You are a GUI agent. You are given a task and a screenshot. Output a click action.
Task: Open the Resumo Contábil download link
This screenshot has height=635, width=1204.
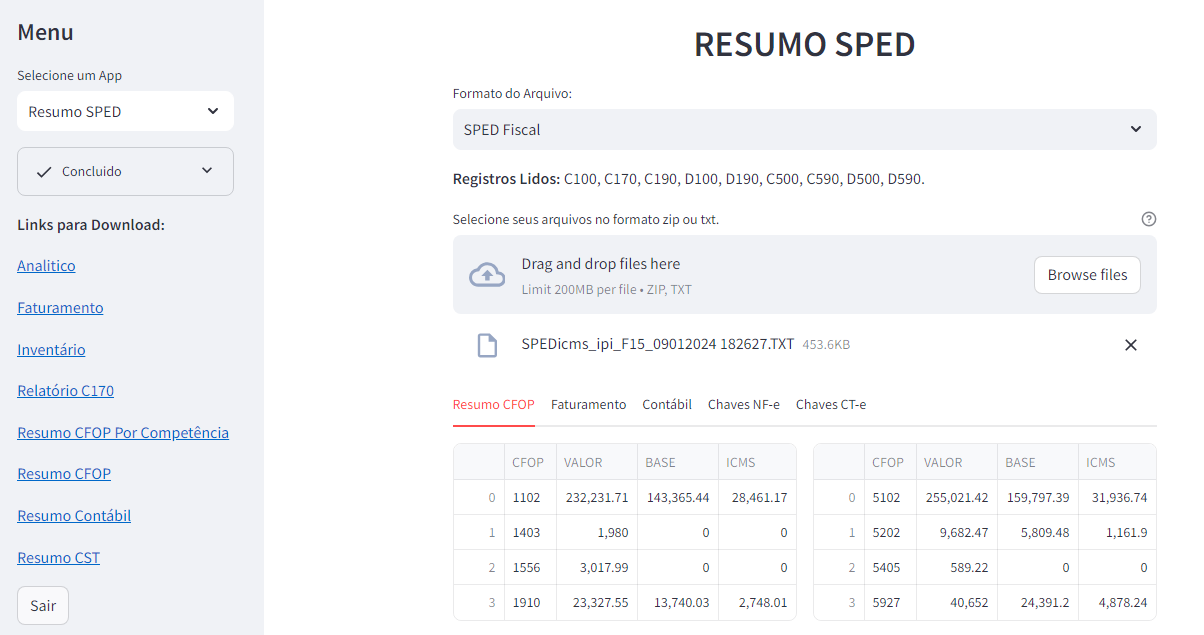74,516
